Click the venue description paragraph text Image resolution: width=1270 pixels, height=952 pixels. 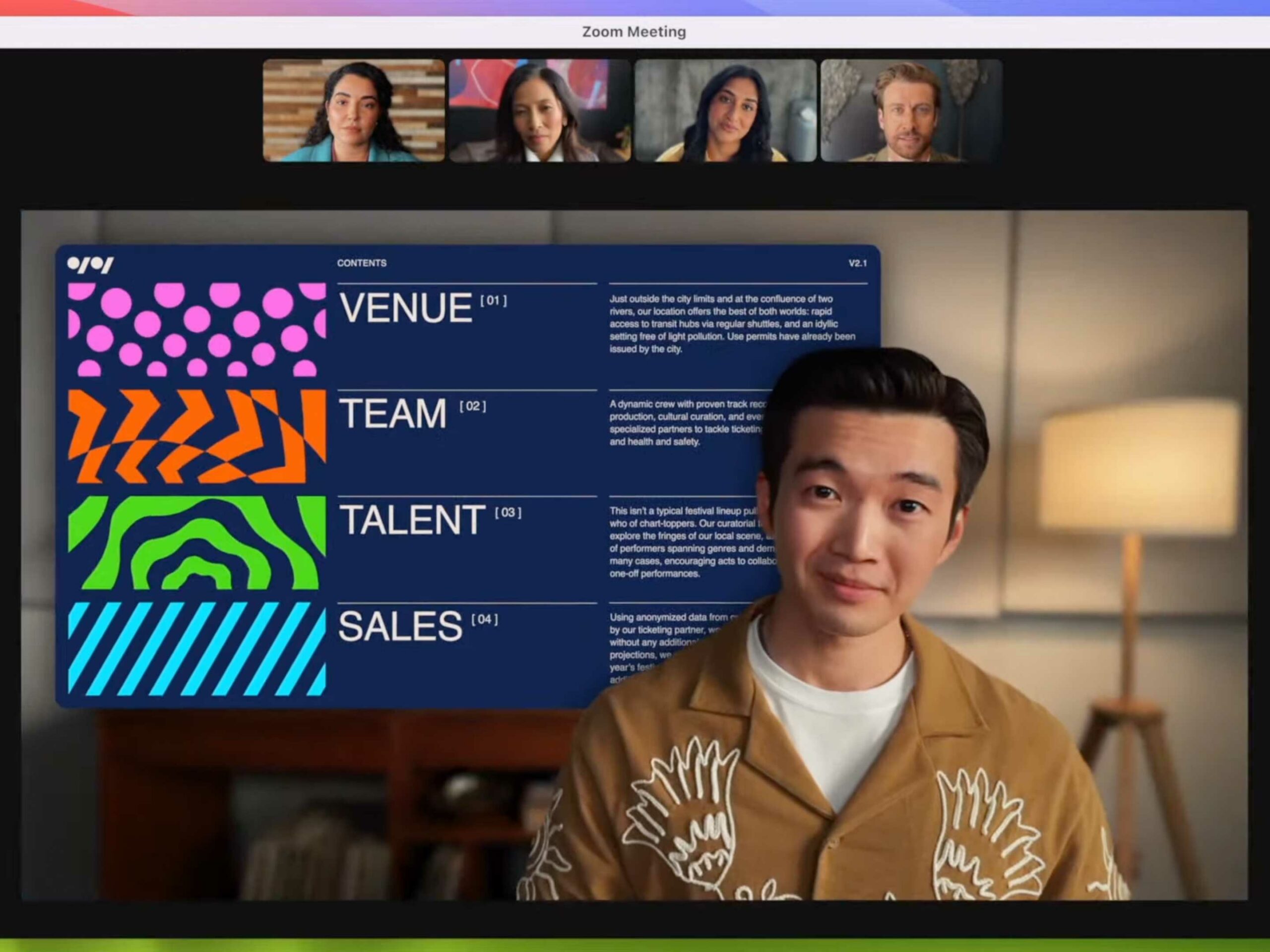click(x=732, y=324)
